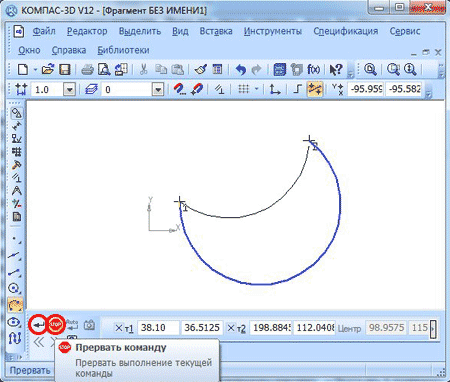This screenshot has height=382, width=450.
Task: Open a file using the folder icon
Action: click(48, 70)
